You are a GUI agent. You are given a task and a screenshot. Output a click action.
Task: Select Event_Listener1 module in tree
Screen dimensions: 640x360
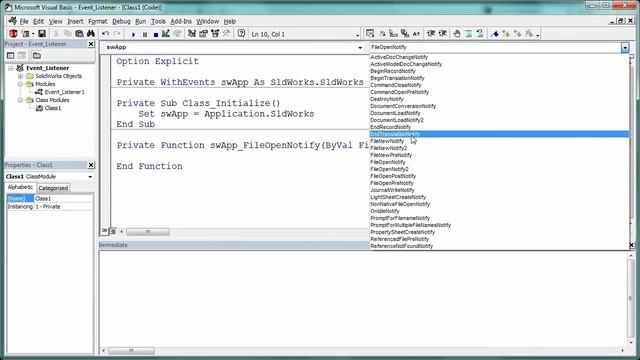click(x=64, y=92)
